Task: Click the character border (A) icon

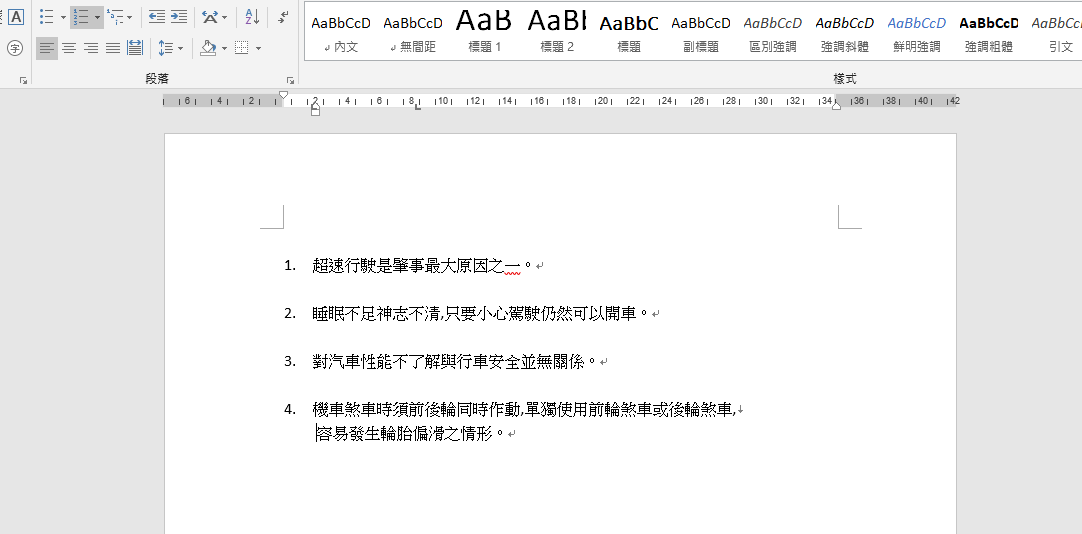Action: [x=15, y=17]
